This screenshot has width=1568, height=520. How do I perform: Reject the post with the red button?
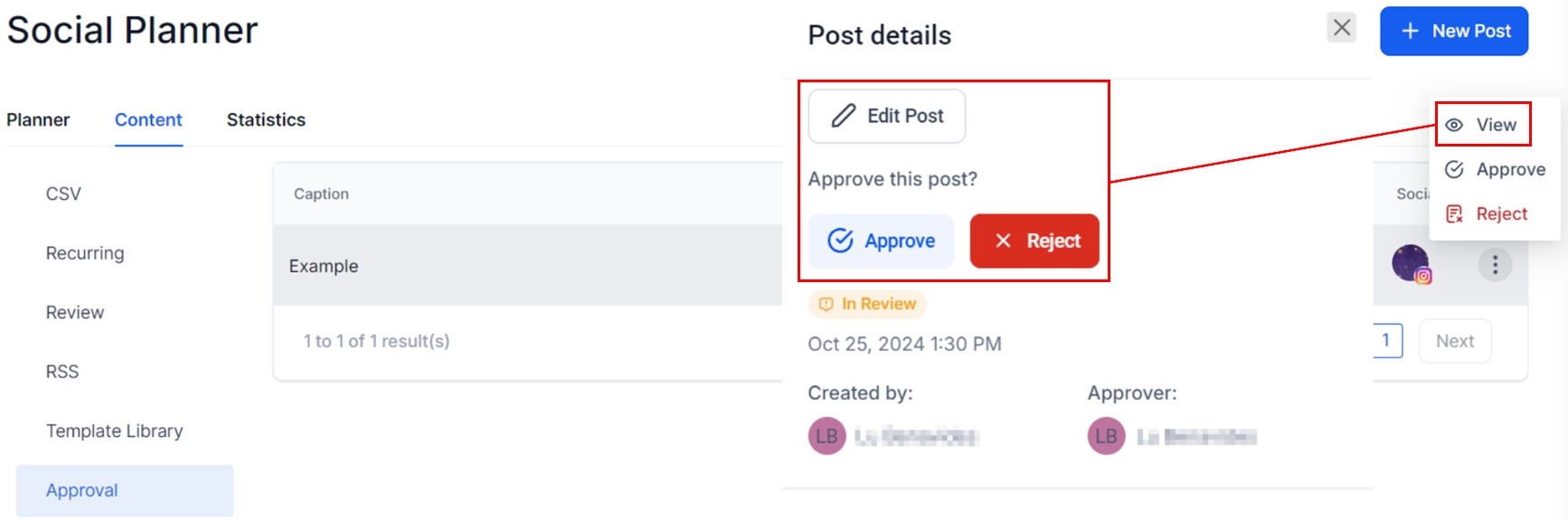[1034, 241]
